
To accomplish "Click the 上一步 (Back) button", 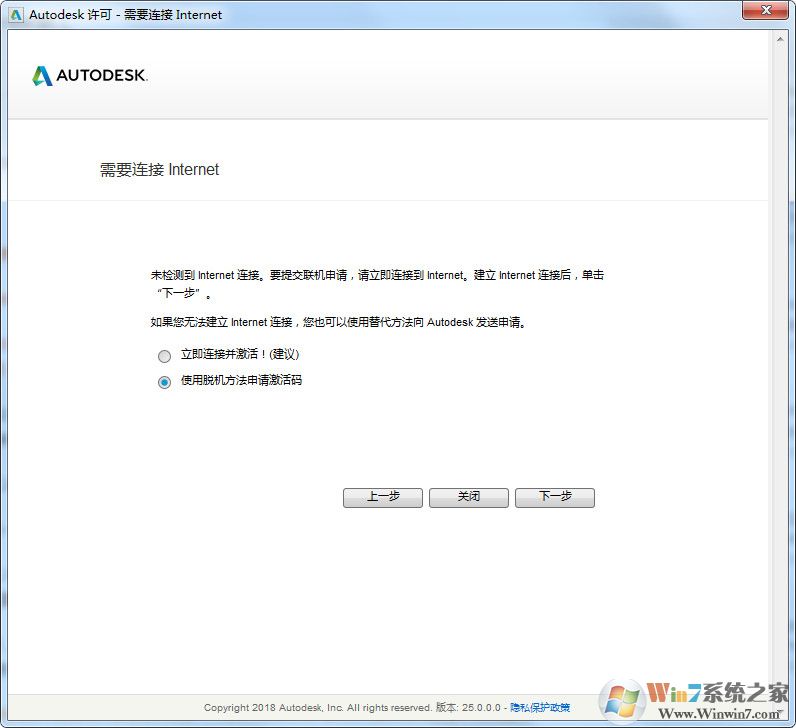I will click(x=383, y=498).
